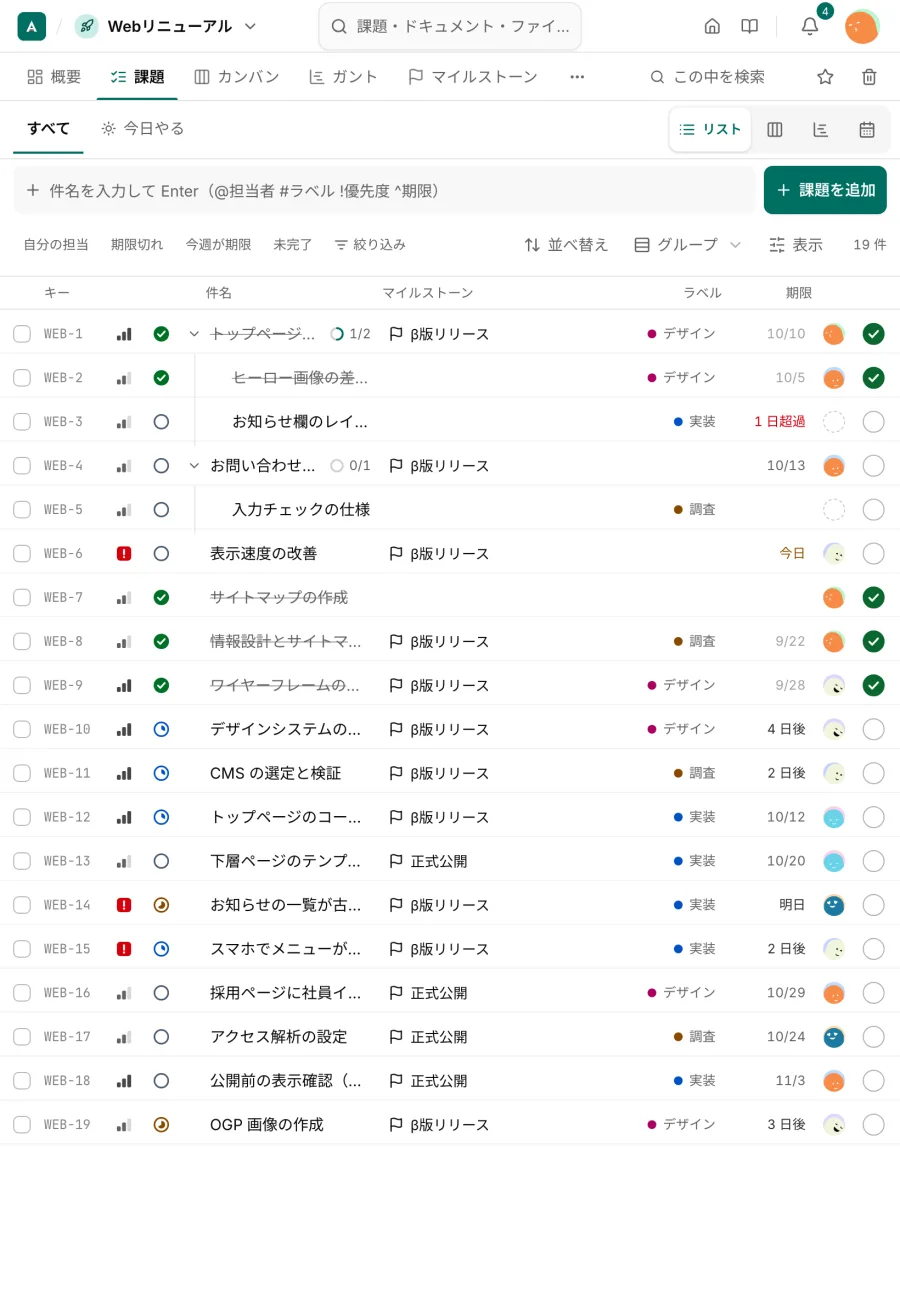Click priority icon of WEB-15 row
Screen dimensions: 900x1296
pos(124,949)
